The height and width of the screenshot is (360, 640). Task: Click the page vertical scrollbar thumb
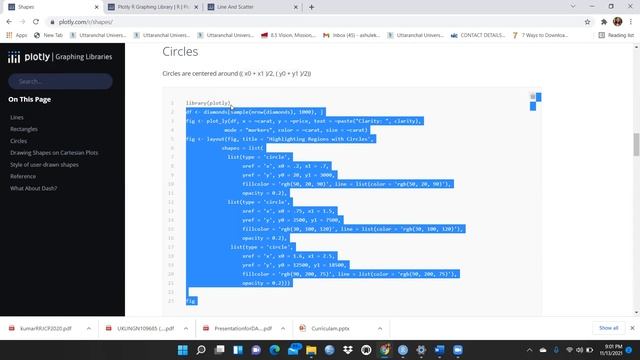click(636, 144)
